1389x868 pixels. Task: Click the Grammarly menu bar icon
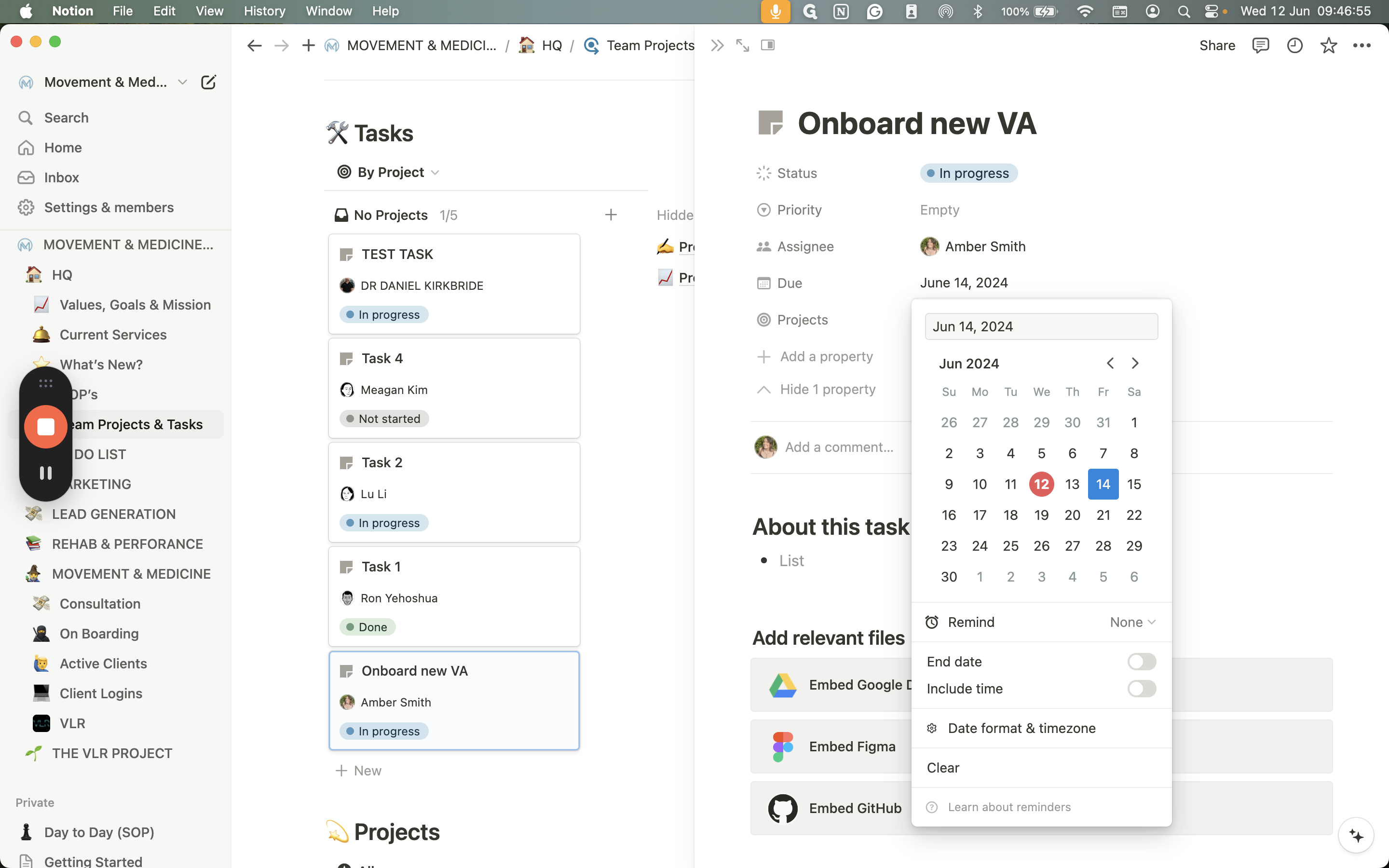coord(875,12)
